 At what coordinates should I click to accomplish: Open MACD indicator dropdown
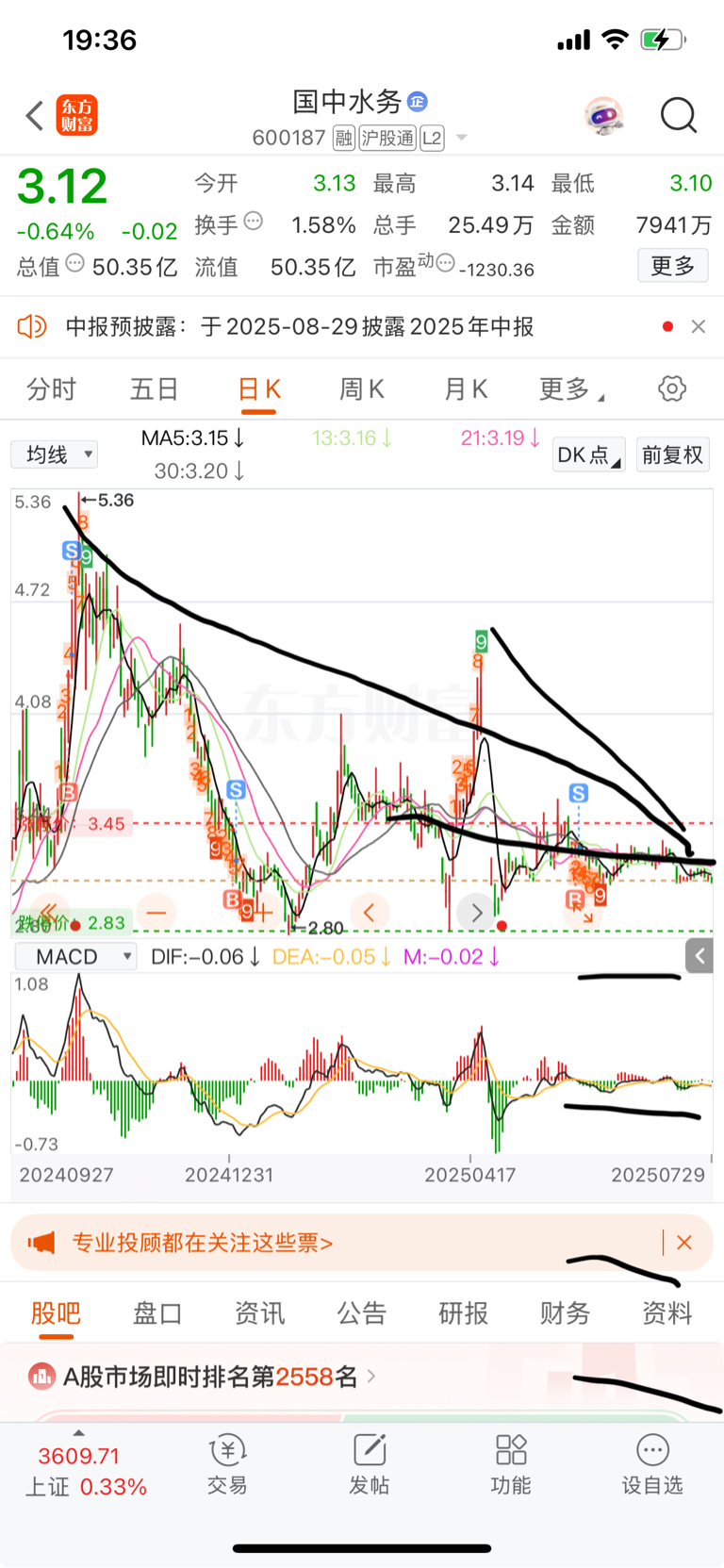75,957
